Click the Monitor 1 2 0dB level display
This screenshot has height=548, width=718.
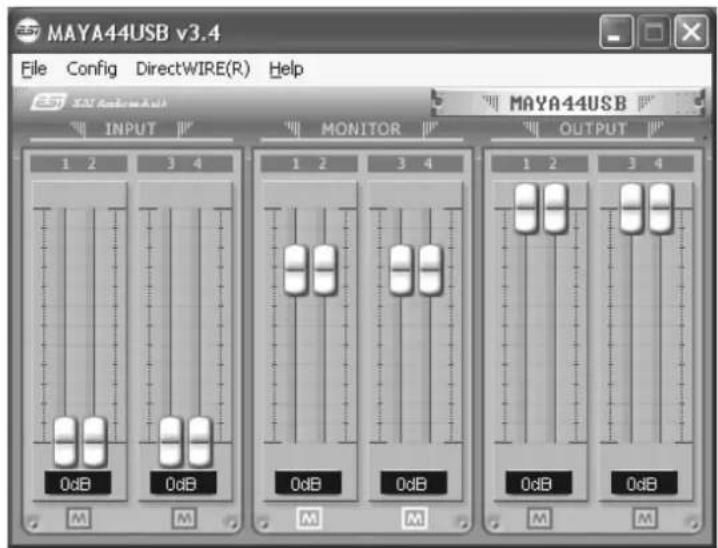click(308, 483)
